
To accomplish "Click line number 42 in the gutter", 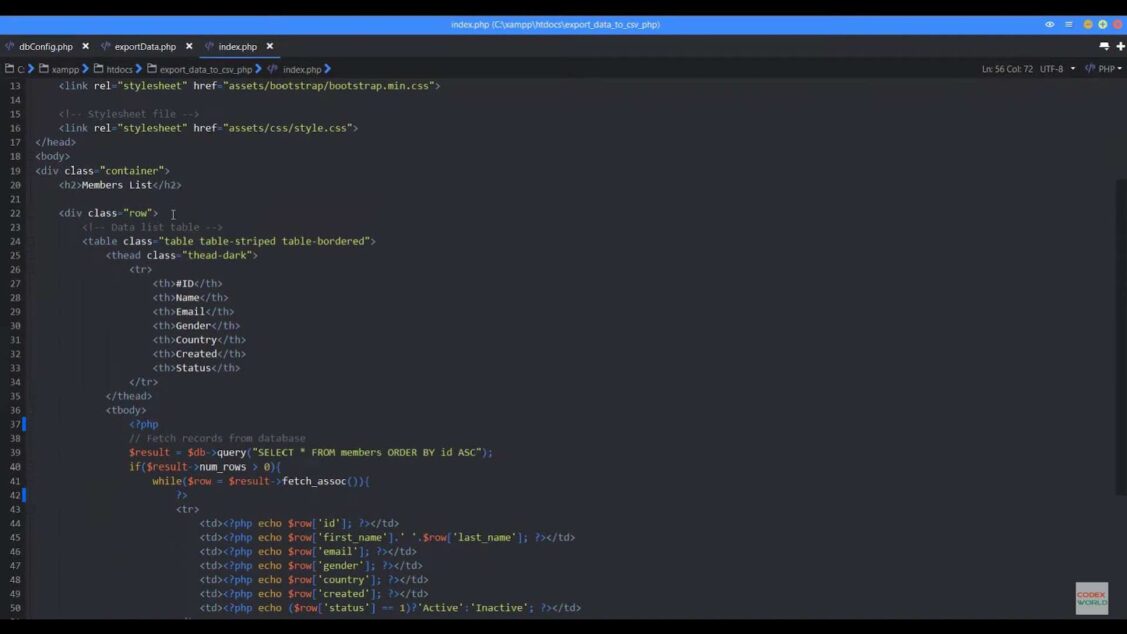I will point(15,495).
